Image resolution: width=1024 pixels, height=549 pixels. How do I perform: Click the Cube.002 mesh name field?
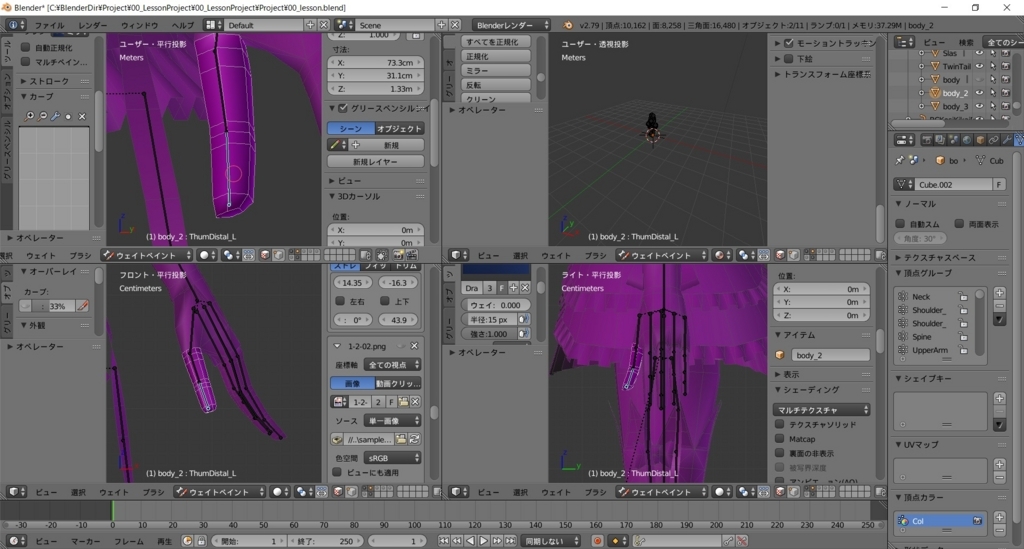pyautogui.click(x=953, y=184)
